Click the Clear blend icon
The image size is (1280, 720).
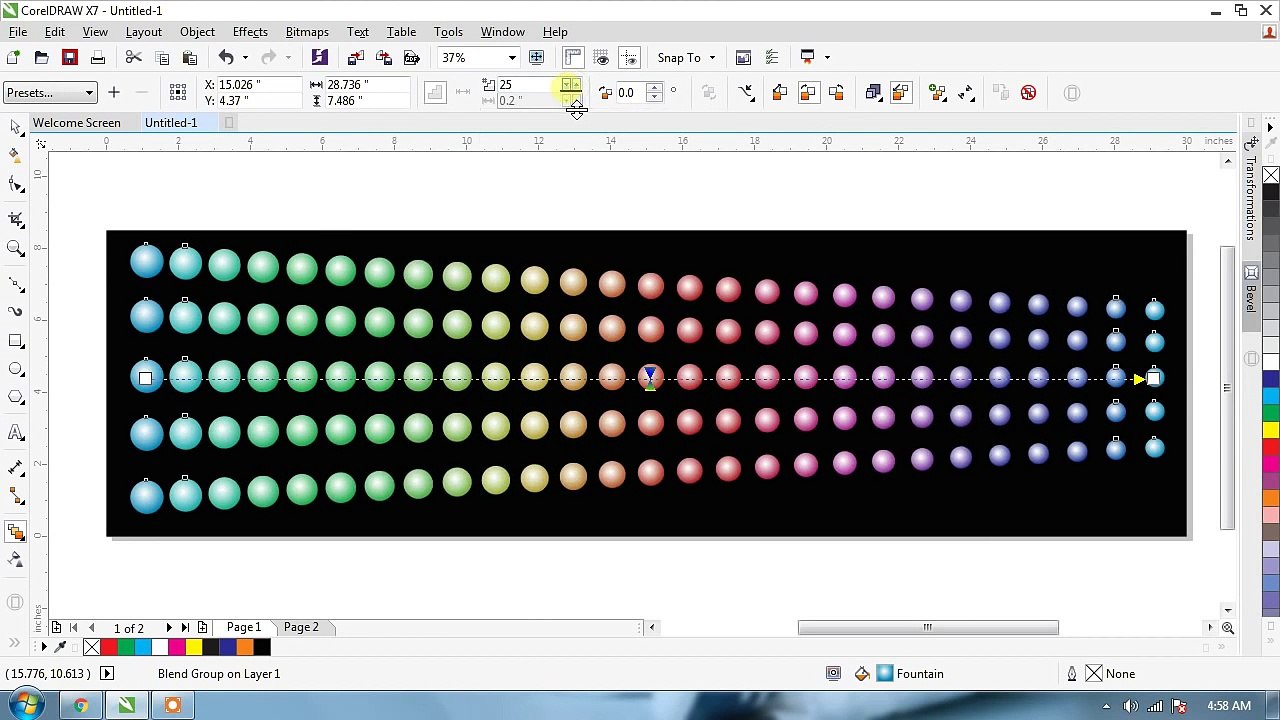pyautogui.click(x=1028, y=93)
